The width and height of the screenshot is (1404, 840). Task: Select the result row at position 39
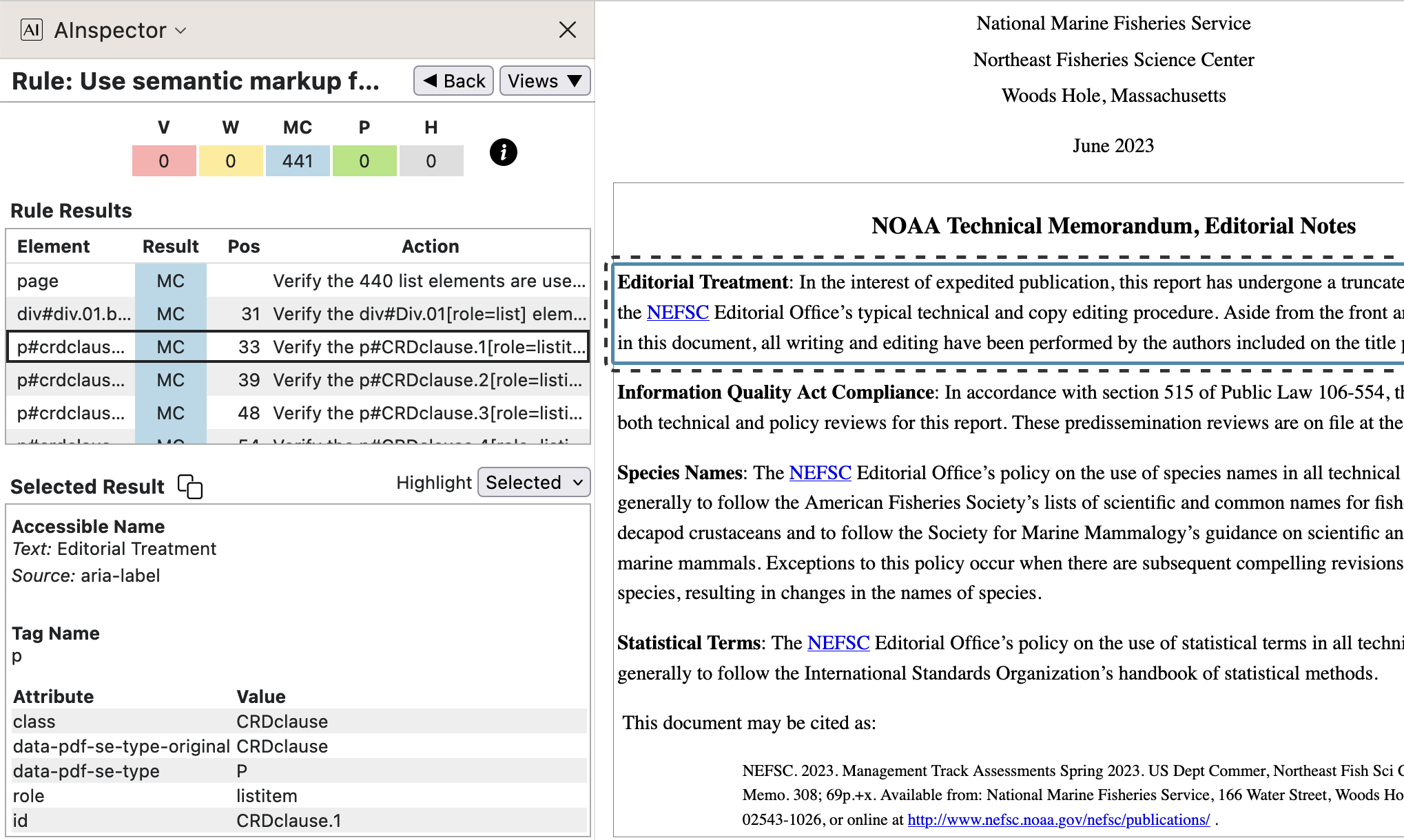tap(298, 380)
